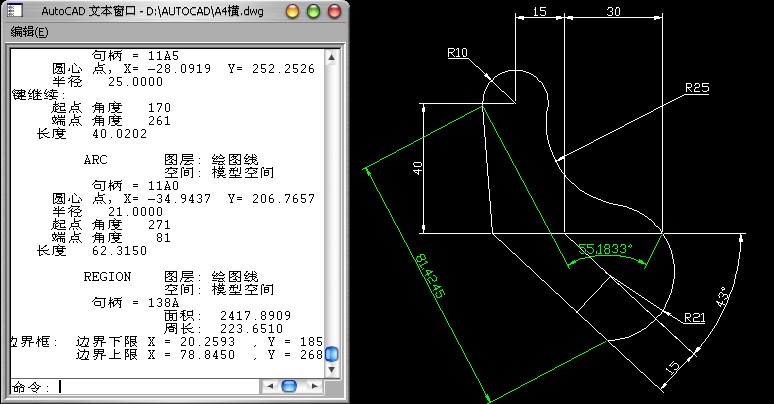Open the 编辑(E) menu
The image size is (774, 404).
(30, 32)
